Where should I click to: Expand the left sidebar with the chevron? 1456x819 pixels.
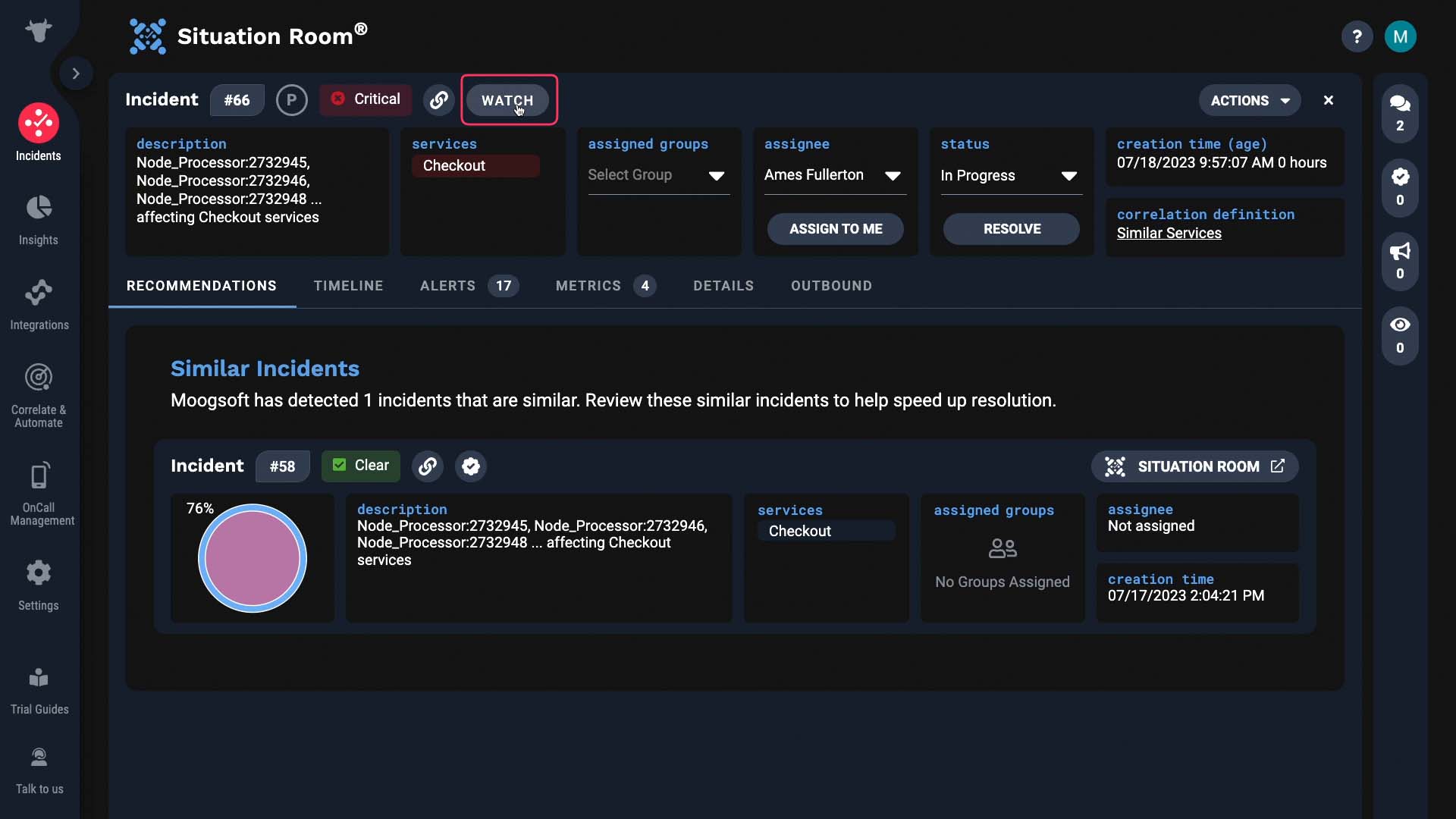pos(76,74)
